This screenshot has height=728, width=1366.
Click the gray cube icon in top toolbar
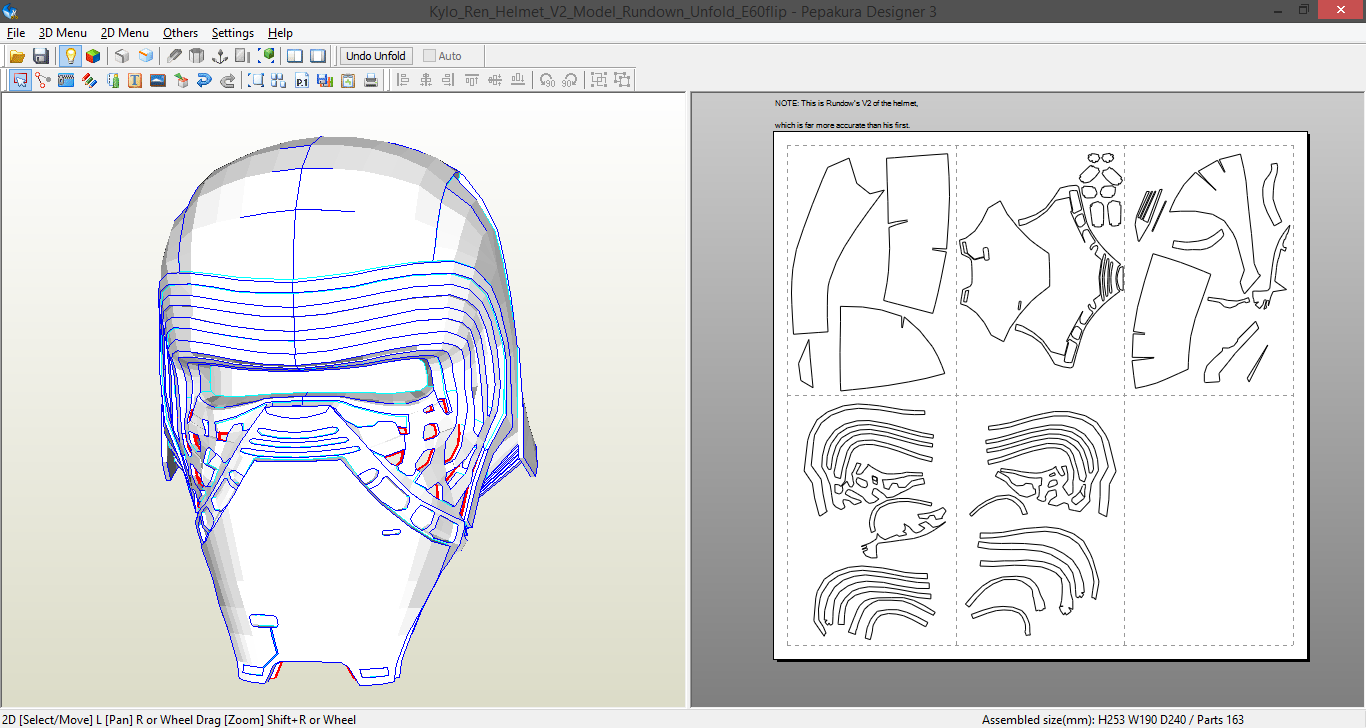pos(122,56)
